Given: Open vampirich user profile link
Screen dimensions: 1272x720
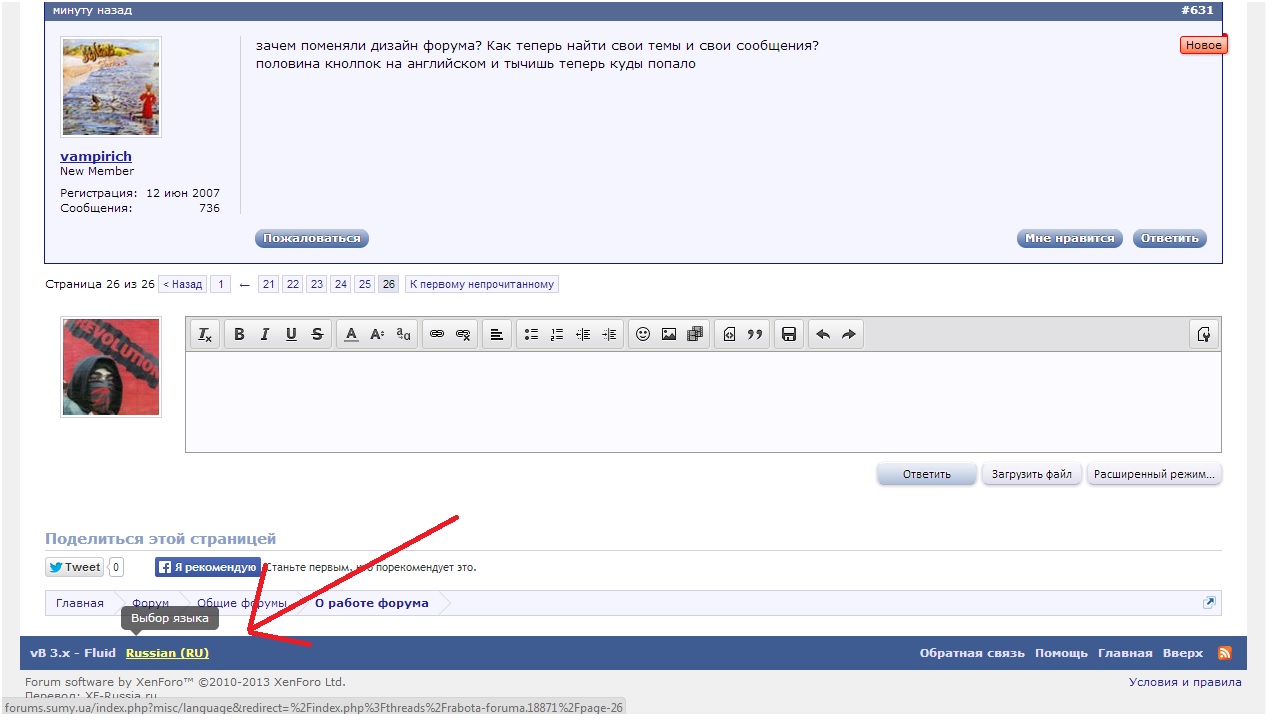Looking at the screenshot, I should tap(96, 156).
